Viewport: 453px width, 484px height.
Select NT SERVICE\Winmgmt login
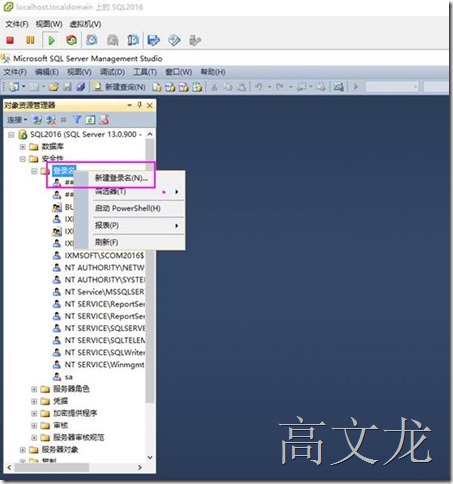pyautogui.click(x=104, y=365)
